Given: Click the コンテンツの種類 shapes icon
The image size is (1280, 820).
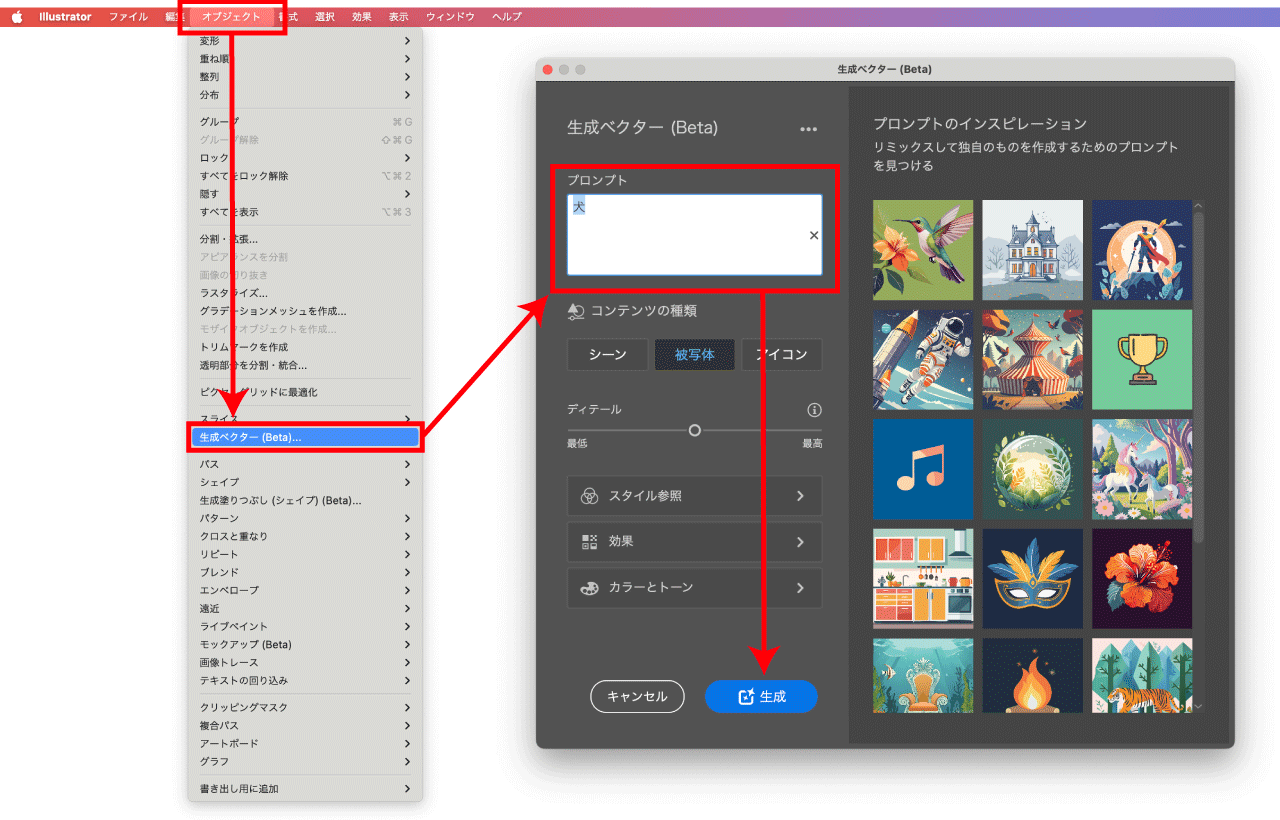Looking at the screenshot, I should pos(576,311).
